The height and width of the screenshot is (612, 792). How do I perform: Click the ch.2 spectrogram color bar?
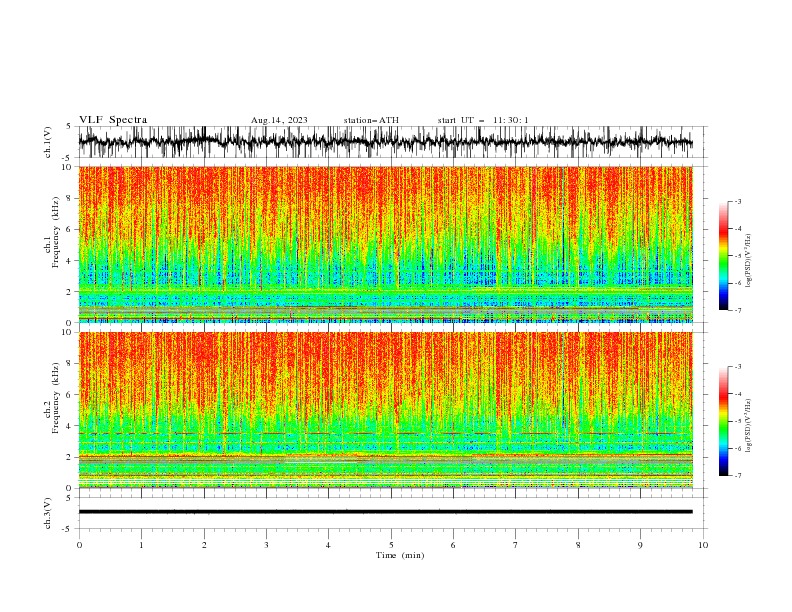pos(723,421)
